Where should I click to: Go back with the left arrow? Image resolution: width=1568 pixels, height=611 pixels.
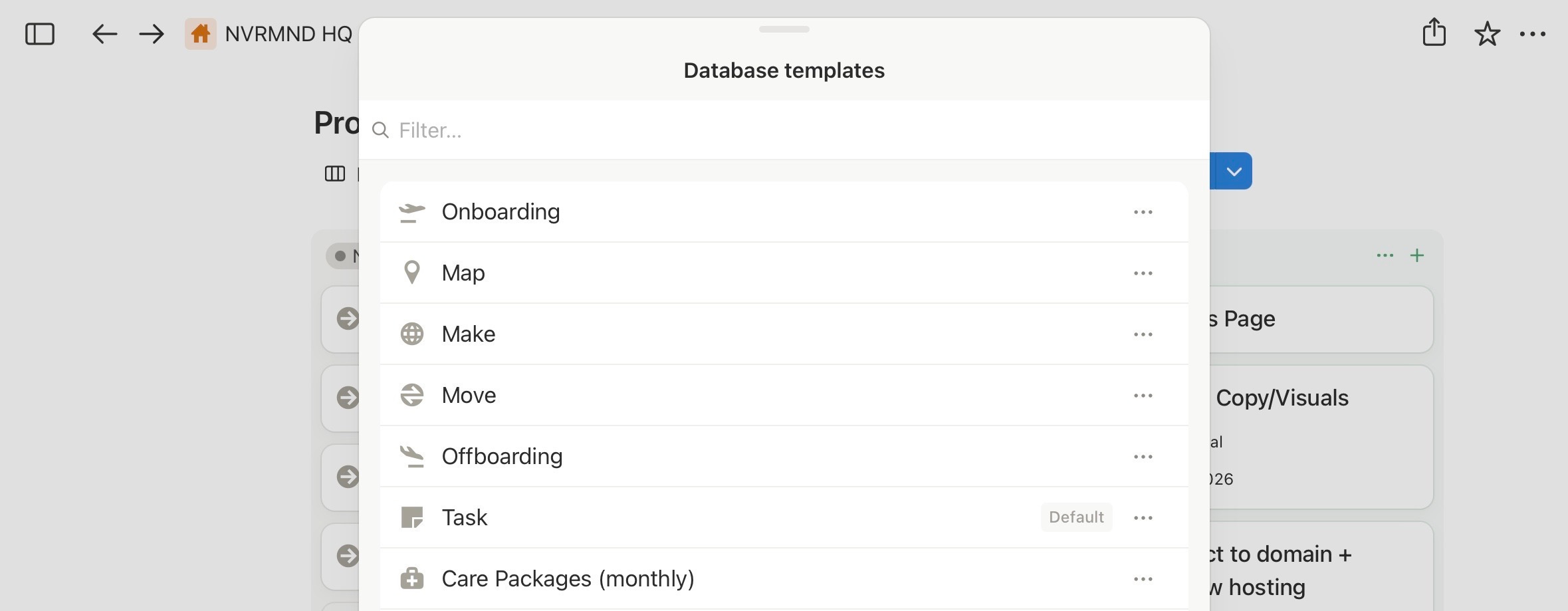point(104,34)
